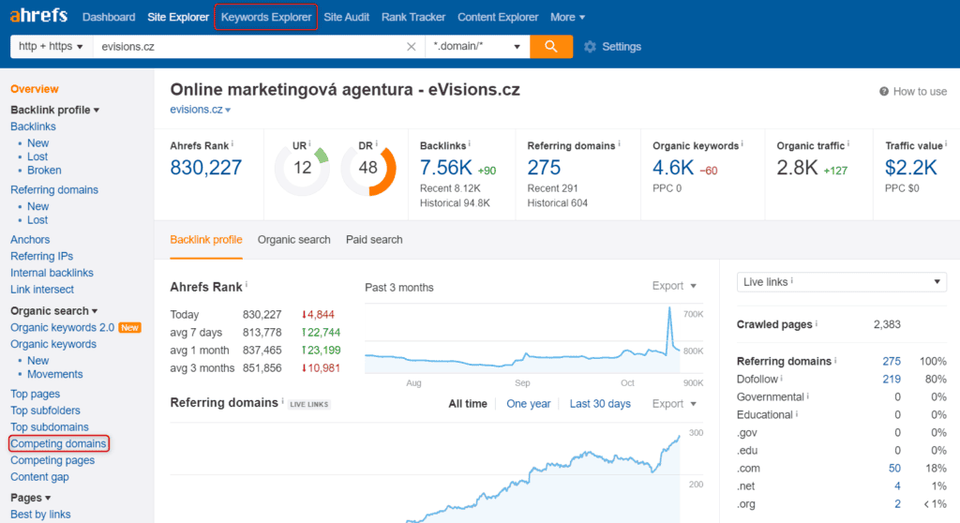The width and height of the screenshot is (960, 523).
Task: Click the New badge beside Organic keywords 2.0
Action: (130, 328)
